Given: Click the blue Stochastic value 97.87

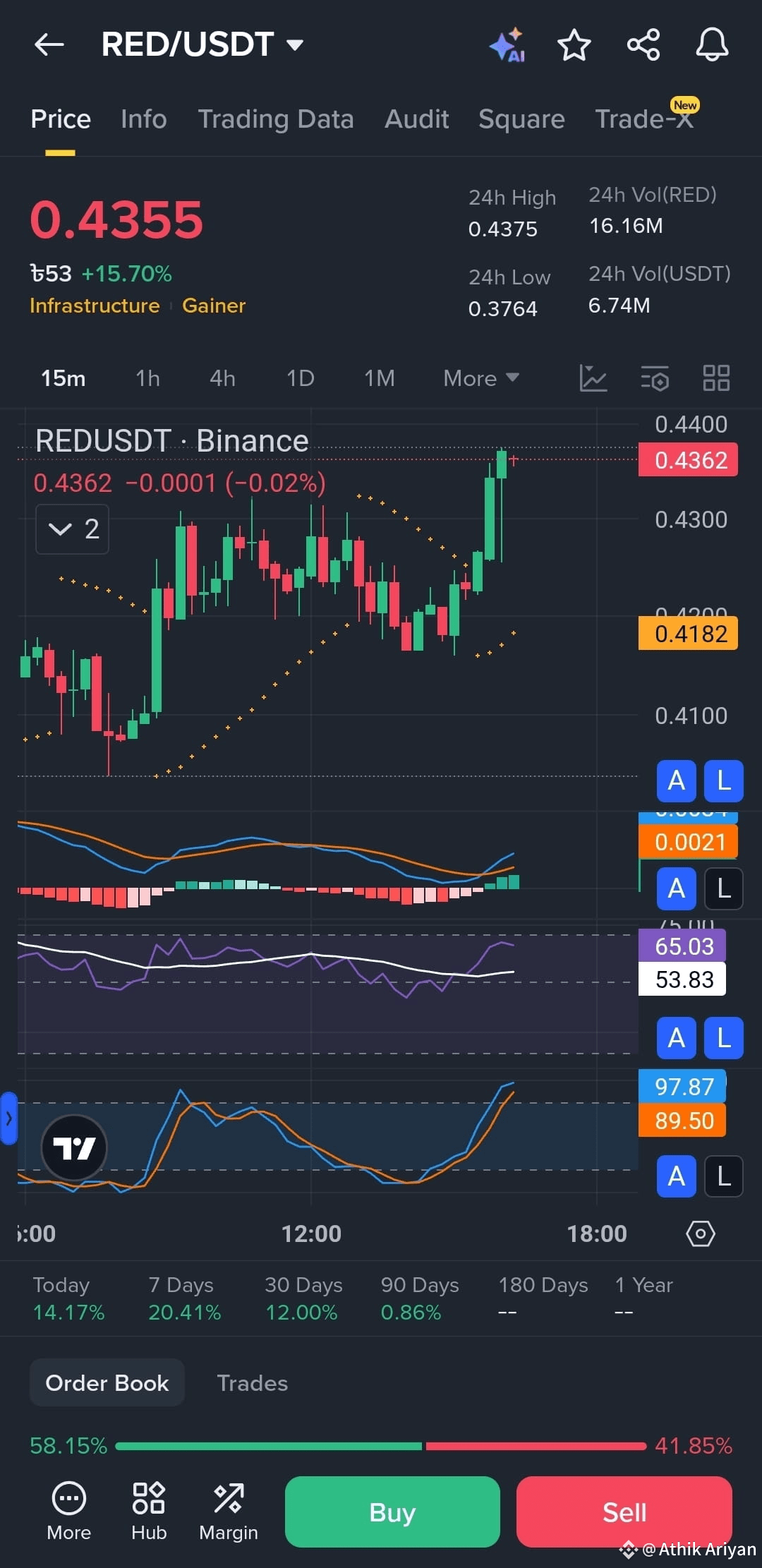Looking at the screenshot, I should tap(682, 1086).
